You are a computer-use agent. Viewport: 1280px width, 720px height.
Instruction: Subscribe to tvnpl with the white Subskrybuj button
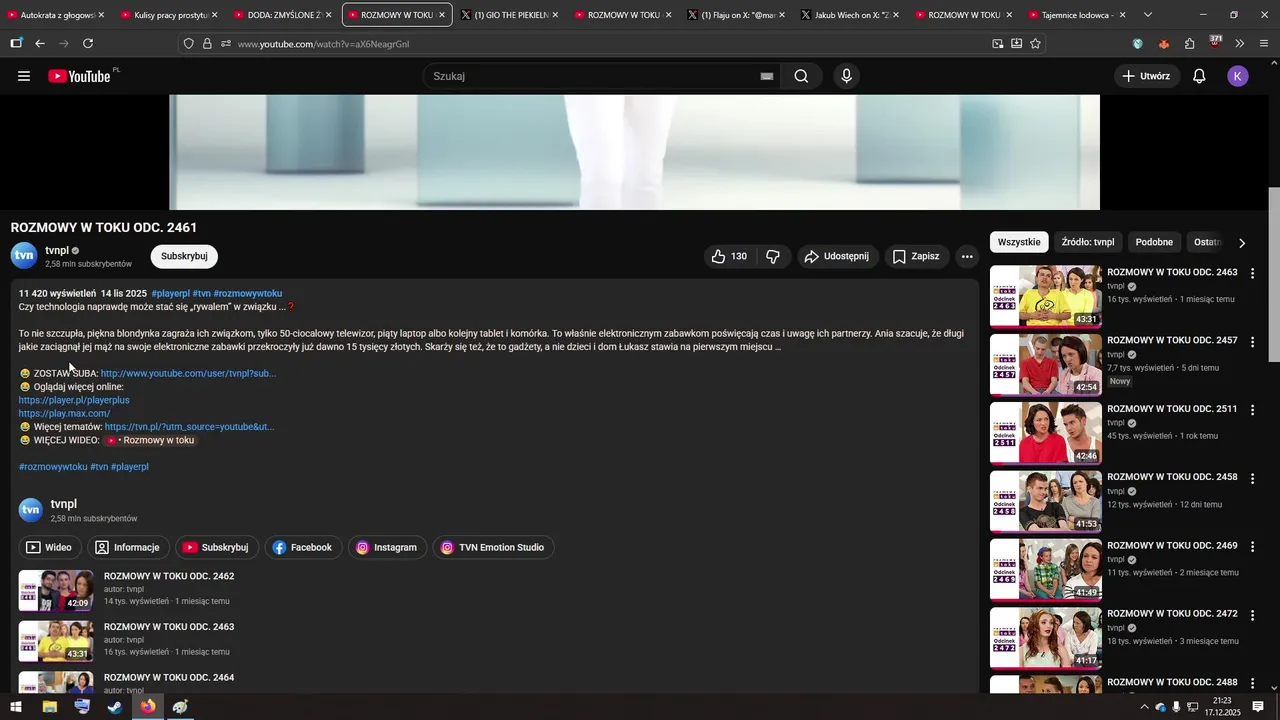pyautogui.click(x=184, y=256)
